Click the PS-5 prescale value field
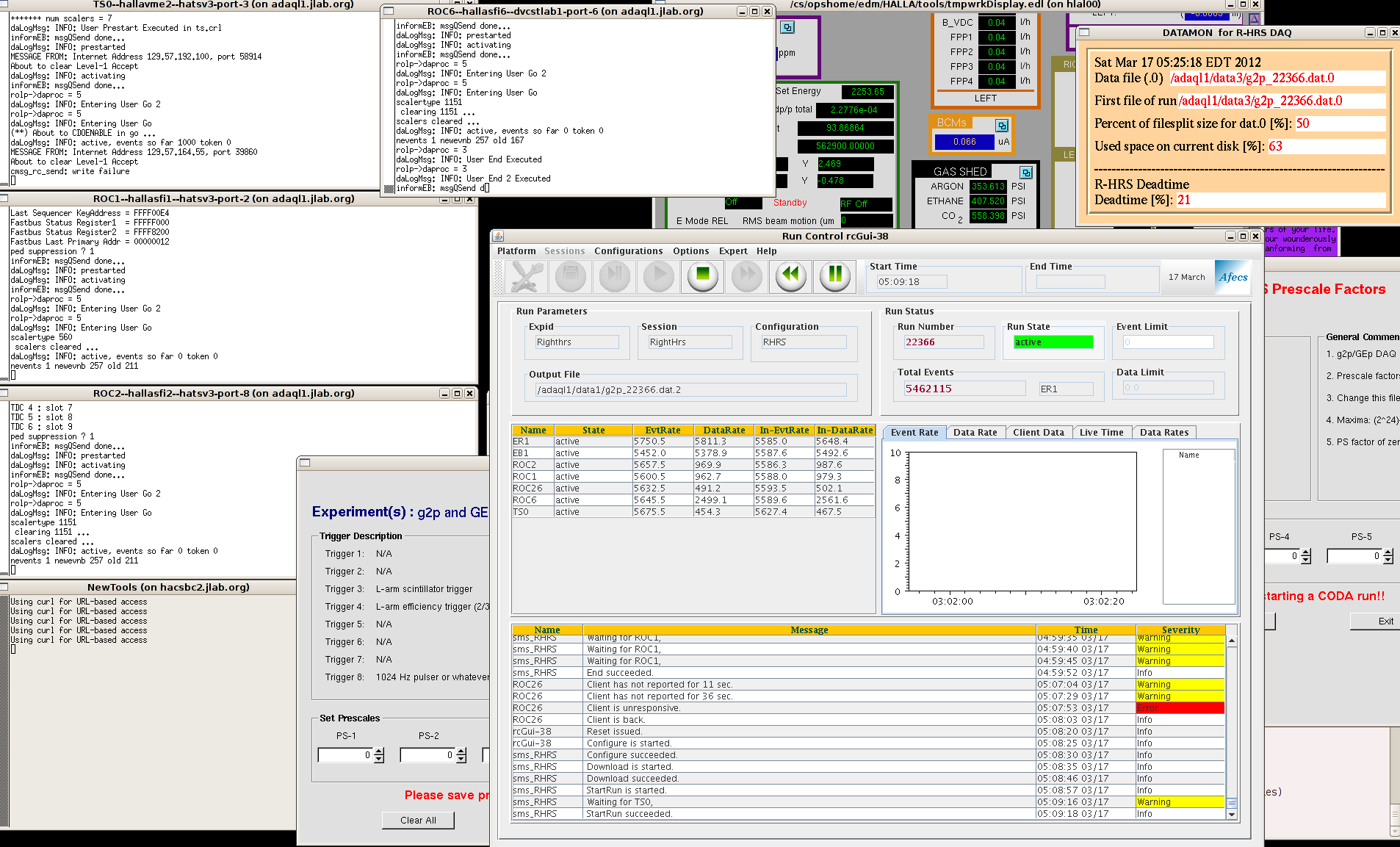 coord(1354,556)
